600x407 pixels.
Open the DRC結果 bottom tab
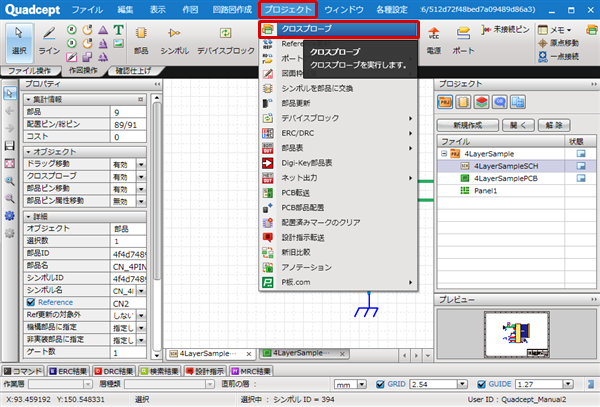pyautogui.click(x=114, y=371)
